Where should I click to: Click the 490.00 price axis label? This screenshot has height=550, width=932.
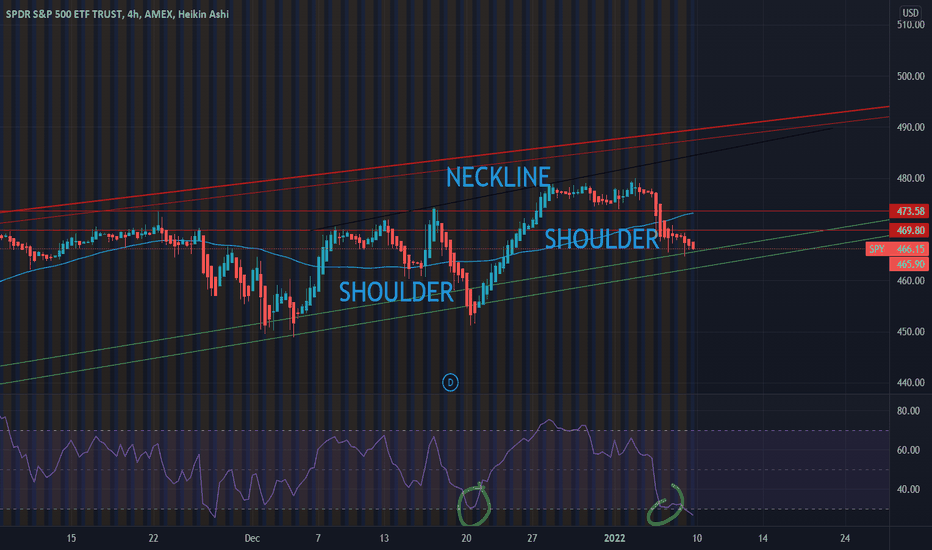[x=910, y=127]
